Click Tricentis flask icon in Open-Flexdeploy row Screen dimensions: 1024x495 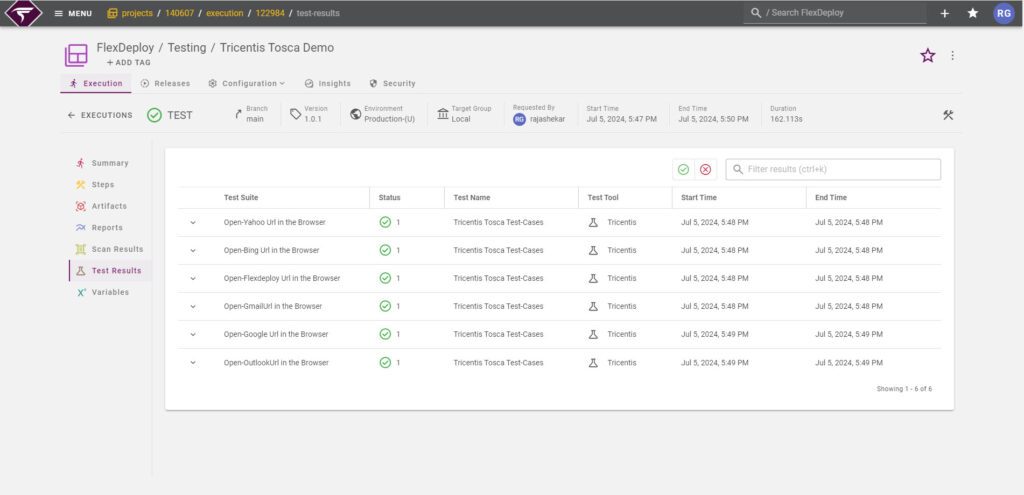[x=593, y=278]
